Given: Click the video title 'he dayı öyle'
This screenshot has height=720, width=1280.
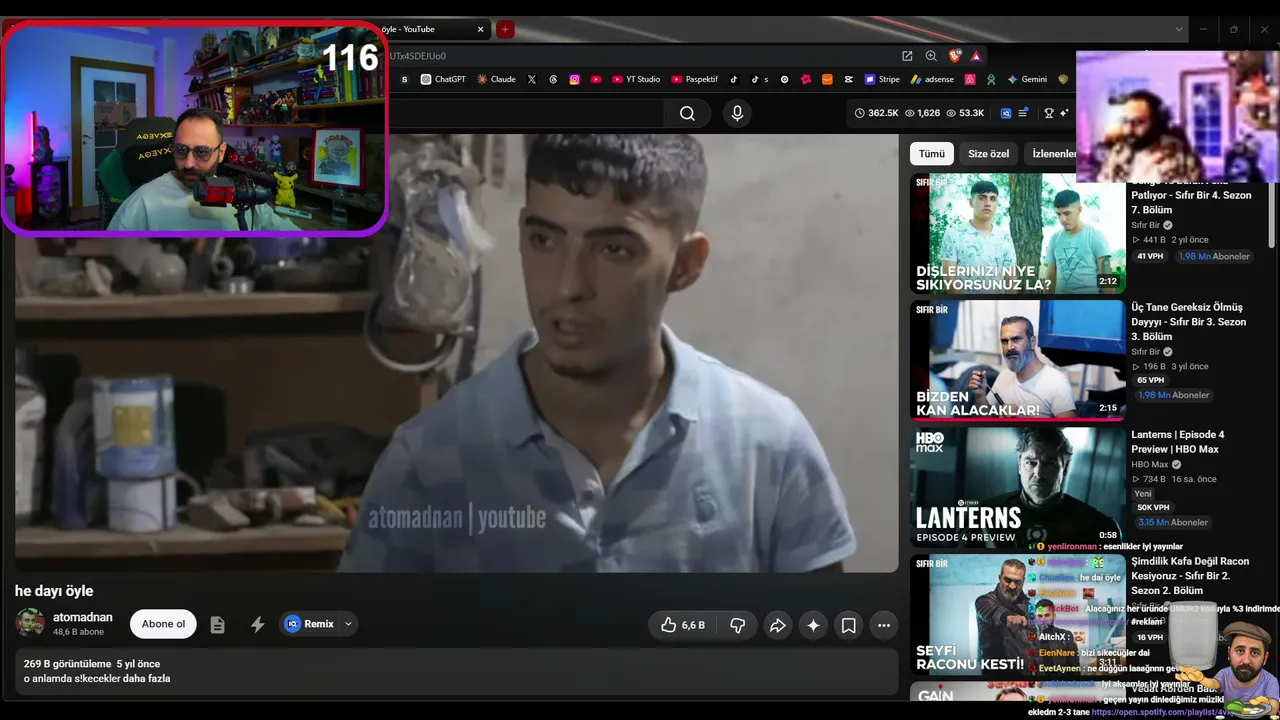Looking at the screenshot, I should click(54, 591).
